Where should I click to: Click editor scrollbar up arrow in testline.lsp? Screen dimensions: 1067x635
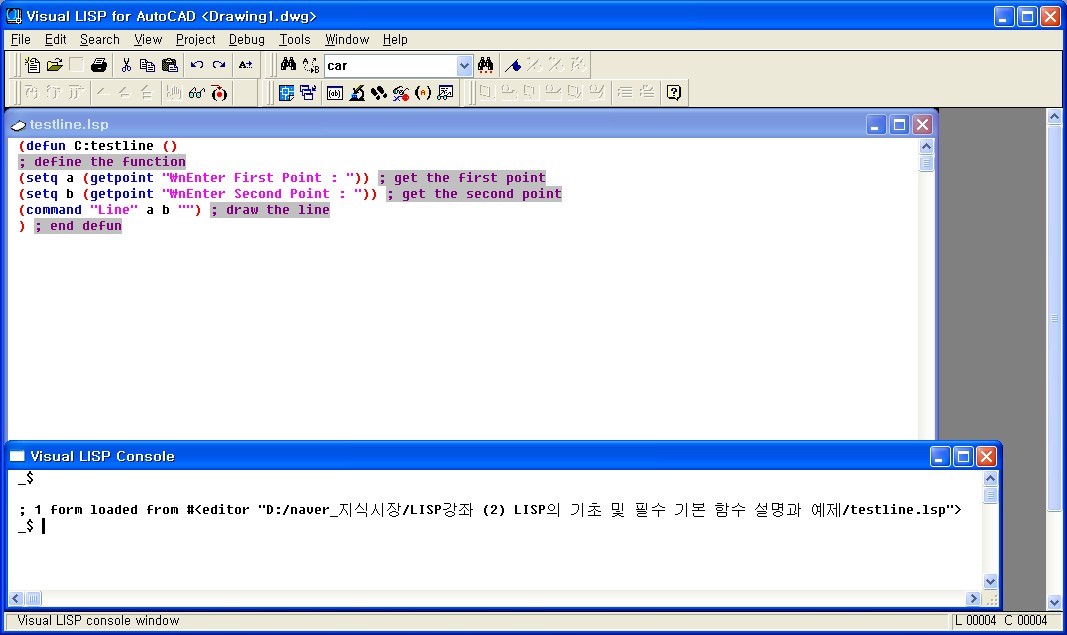coord(926,146)
